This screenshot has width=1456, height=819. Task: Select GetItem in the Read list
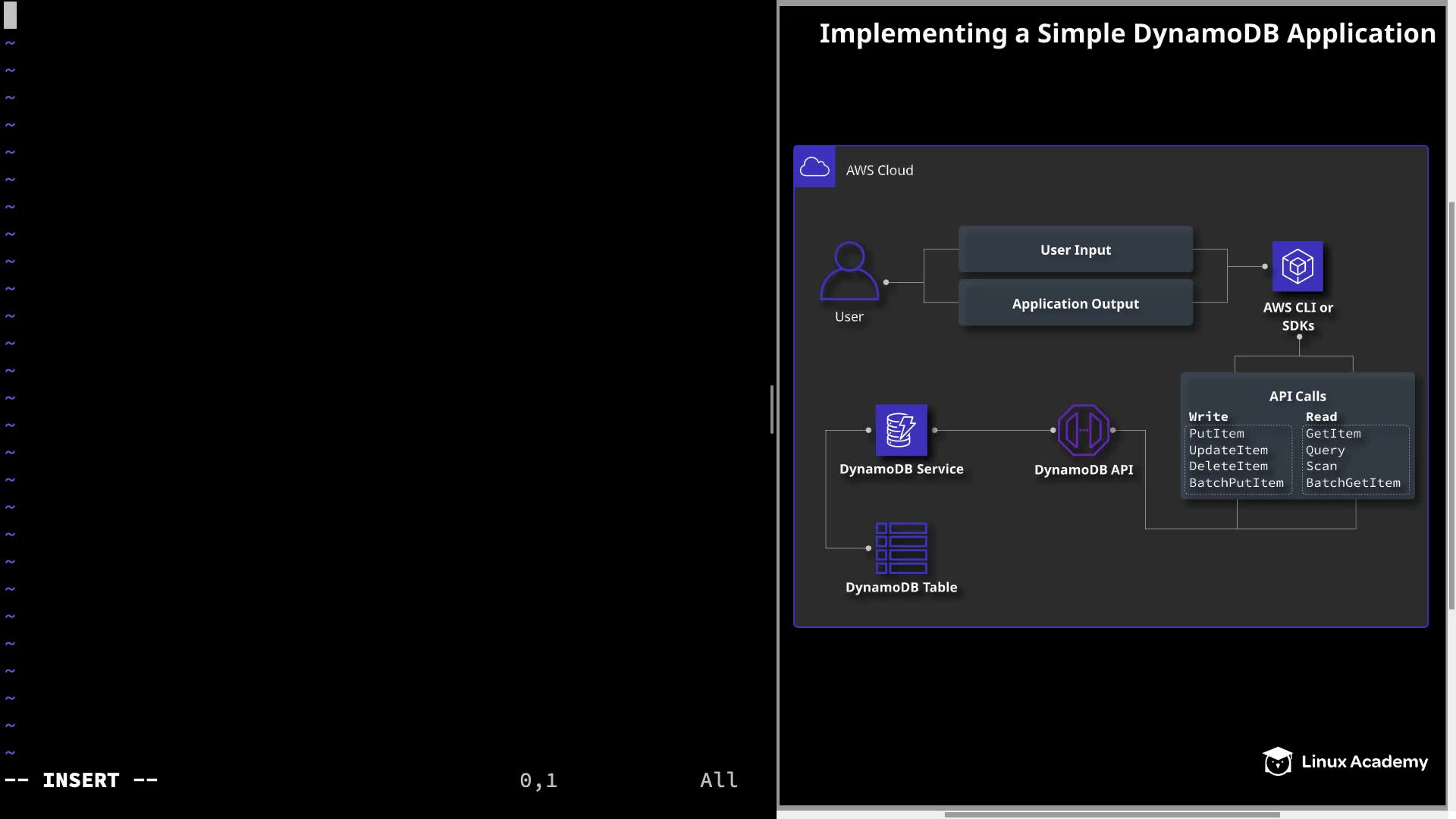(x=1333, y=434)
